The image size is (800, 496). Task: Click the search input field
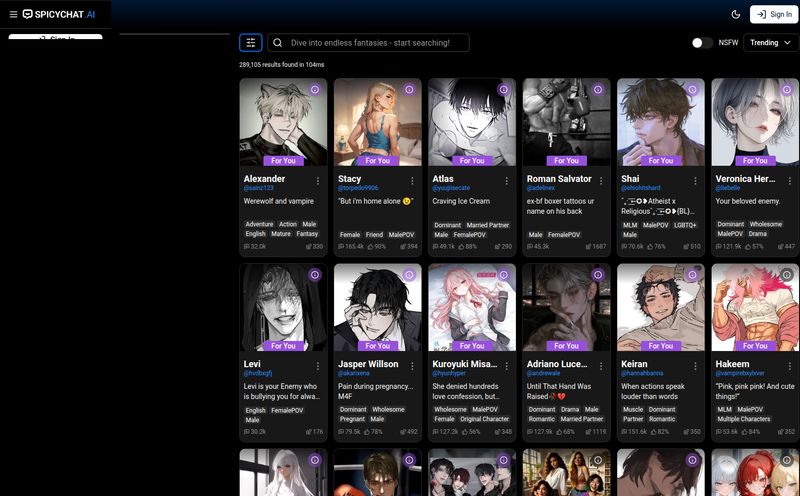[375, 43]
